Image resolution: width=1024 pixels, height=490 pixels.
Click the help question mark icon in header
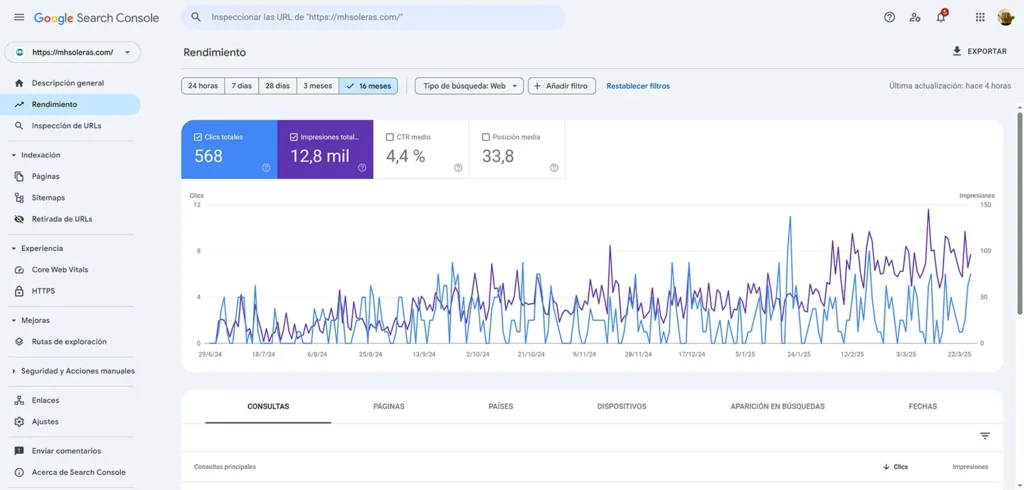[889, 18]
